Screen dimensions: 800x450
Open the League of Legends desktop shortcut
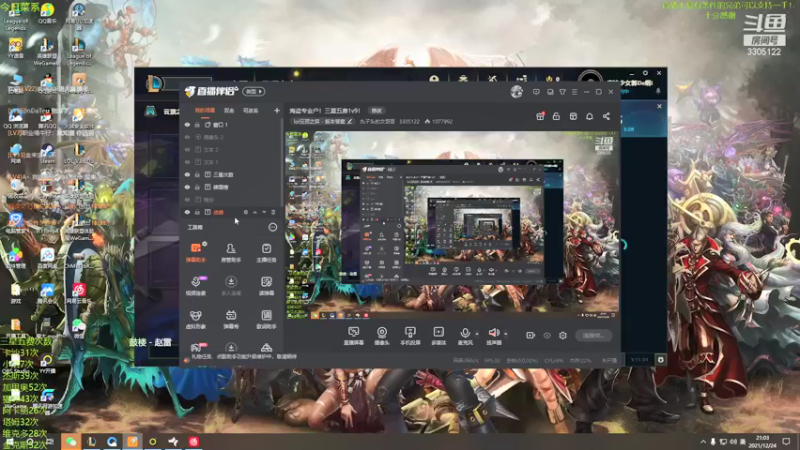(x=15, y=17)
